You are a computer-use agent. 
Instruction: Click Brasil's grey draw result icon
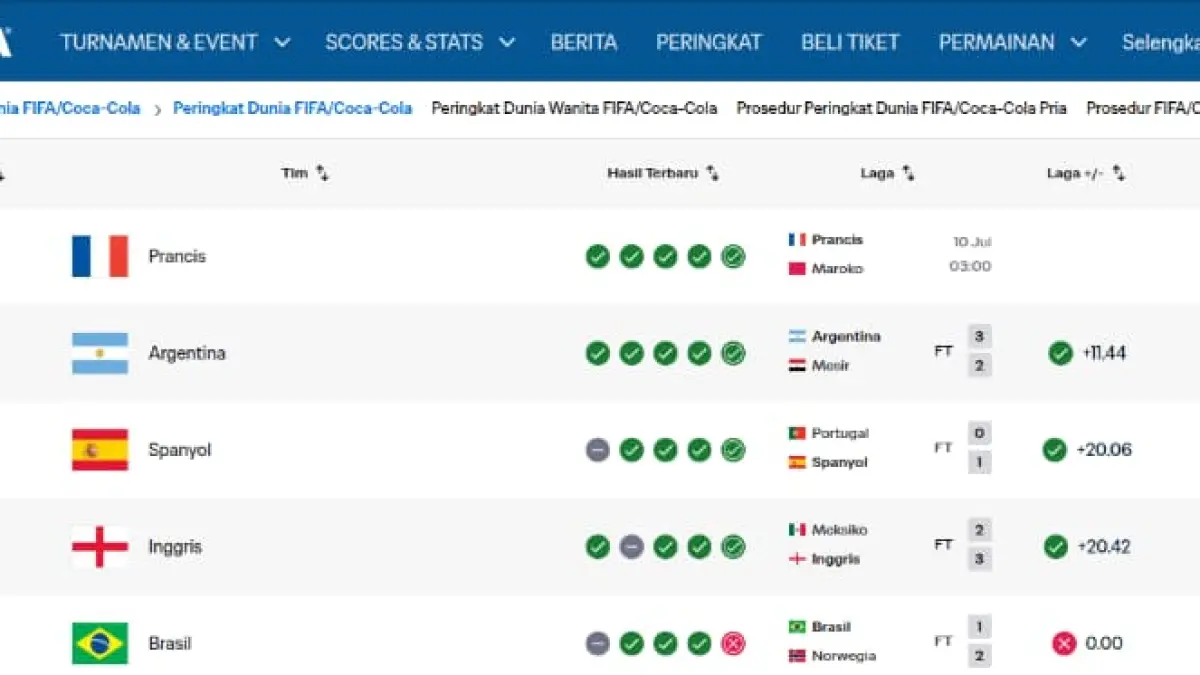[597, 643]
